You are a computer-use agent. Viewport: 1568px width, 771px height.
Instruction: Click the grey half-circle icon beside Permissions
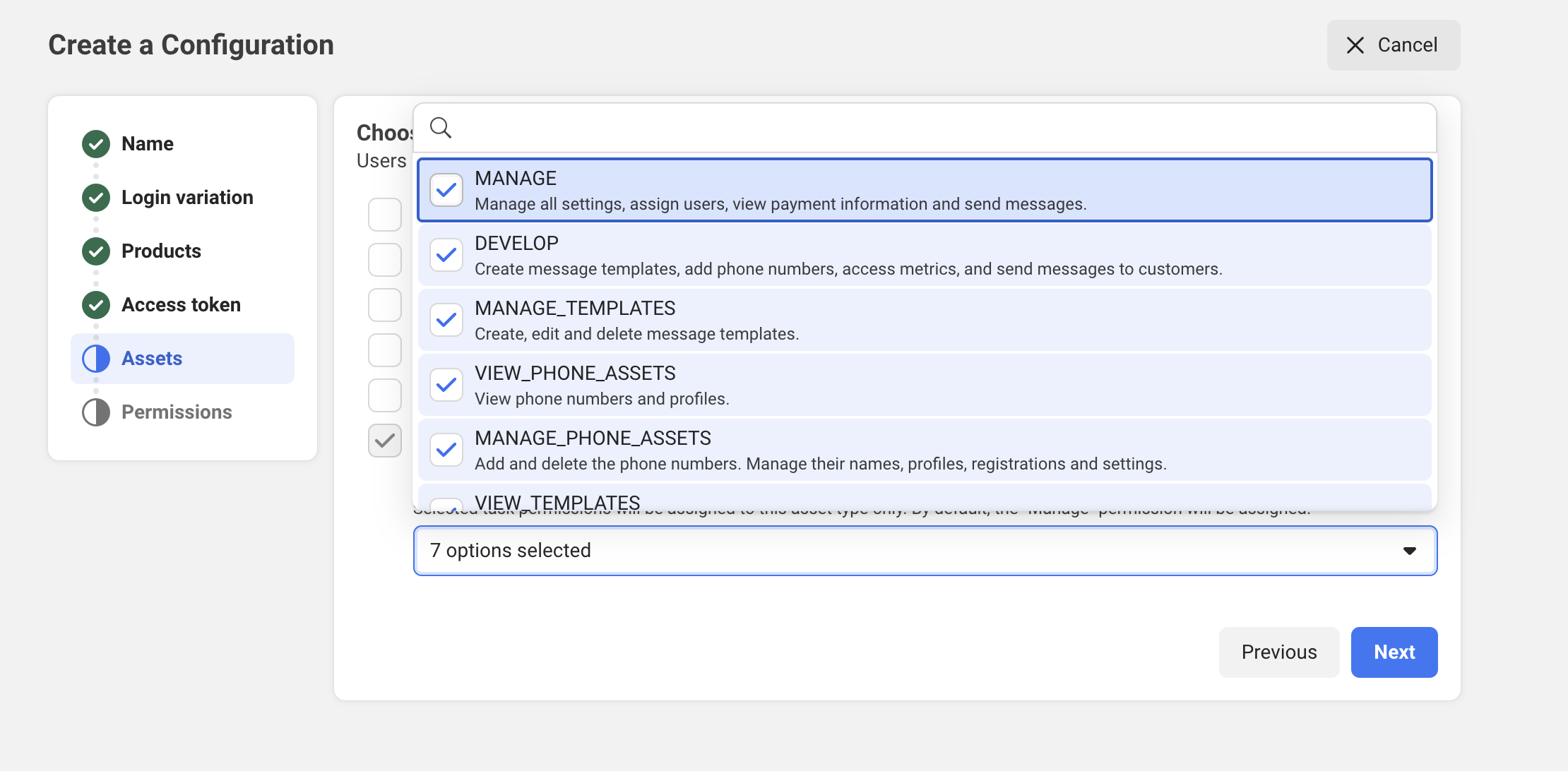(x=96, y=412)
